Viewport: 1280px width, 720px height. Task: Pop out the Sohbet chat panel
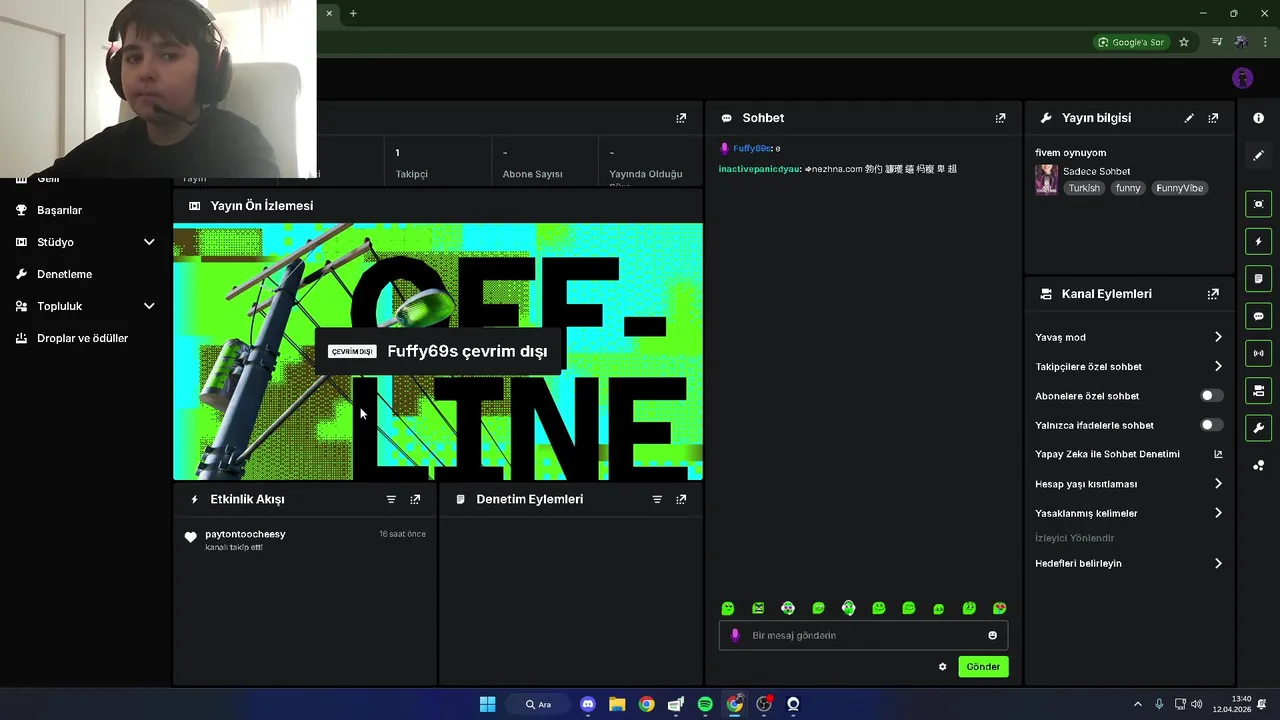tap(1000, 118)
